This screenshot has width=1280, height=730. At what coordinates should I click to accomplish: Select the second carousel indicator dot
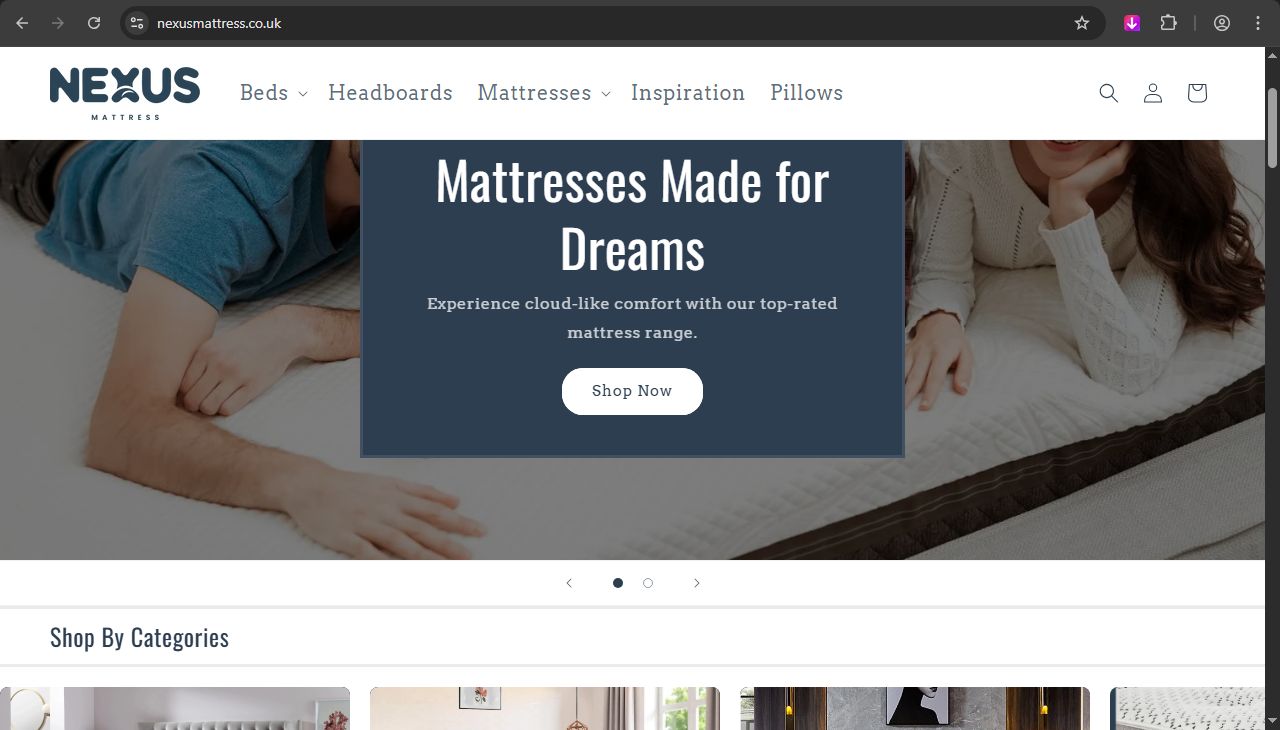[647, 583]
